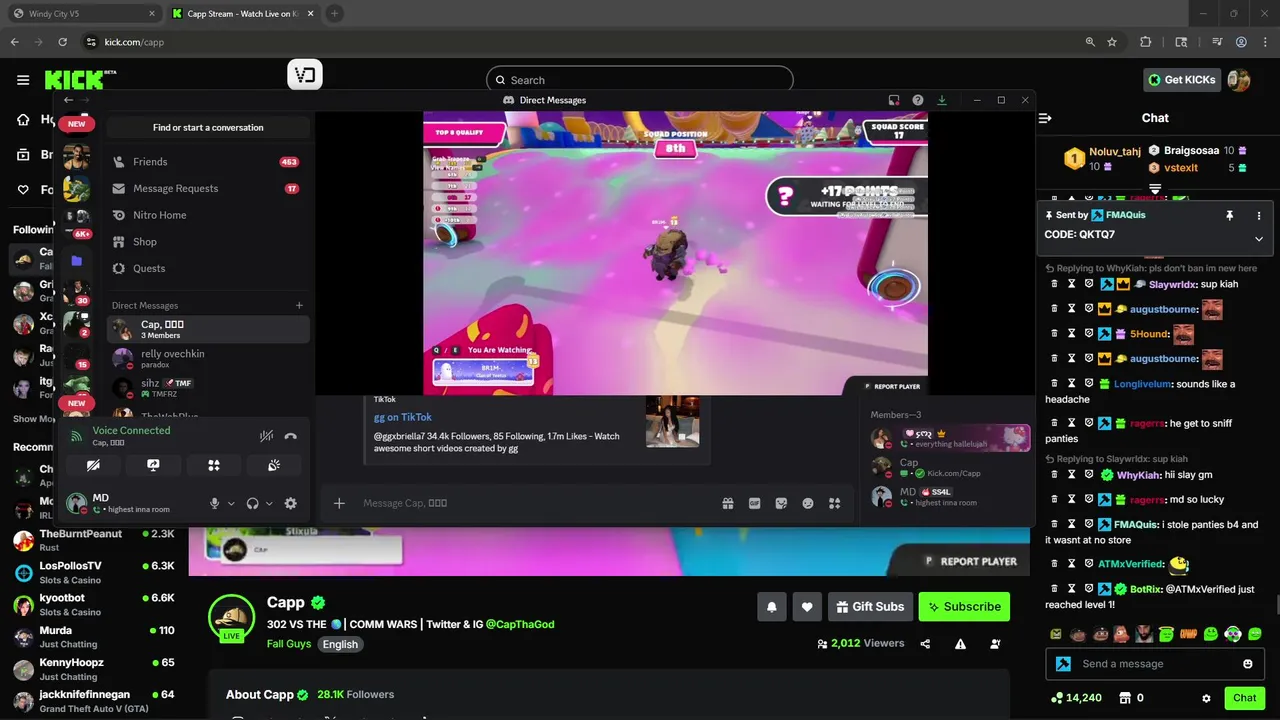Reload the browser page

click(63, 42)
